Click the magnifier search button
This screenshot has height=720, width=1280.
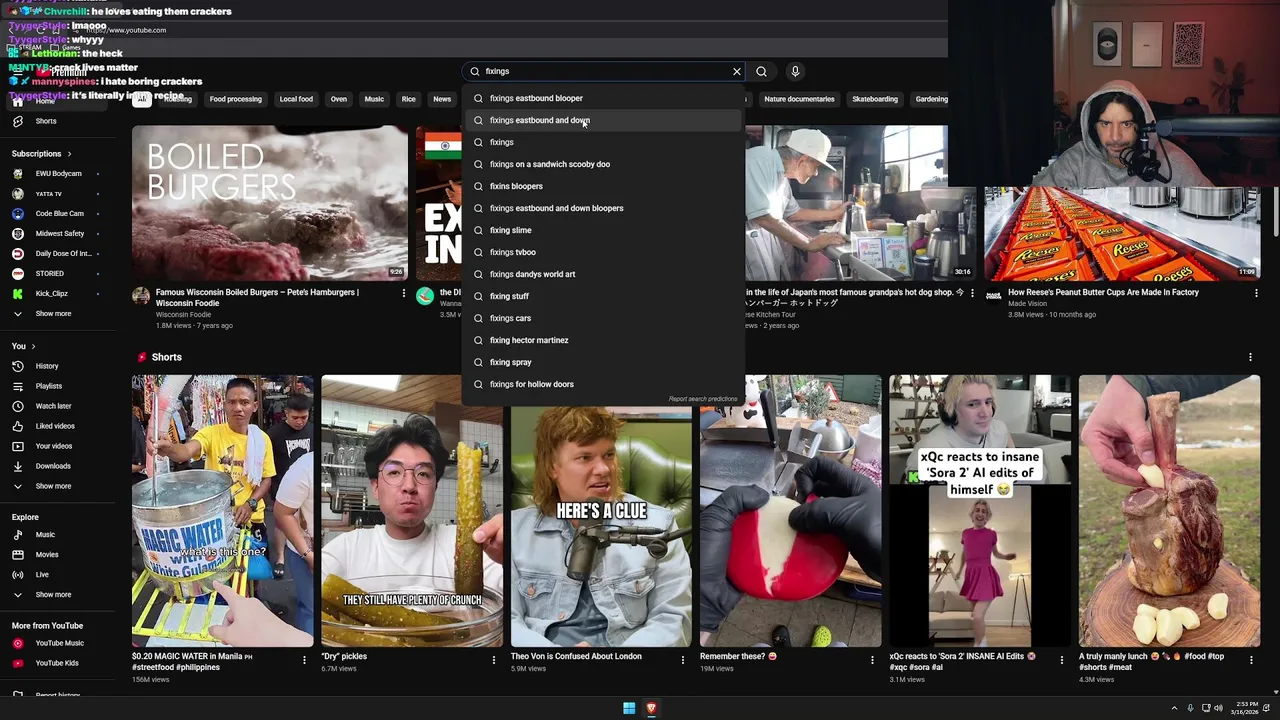(762, 72)
